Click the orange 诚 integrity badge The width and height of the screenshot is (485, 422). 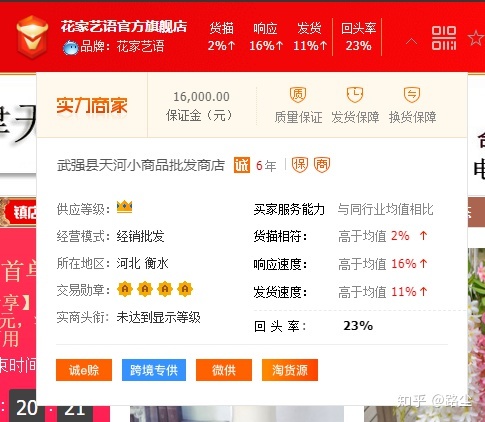[242, 165]
